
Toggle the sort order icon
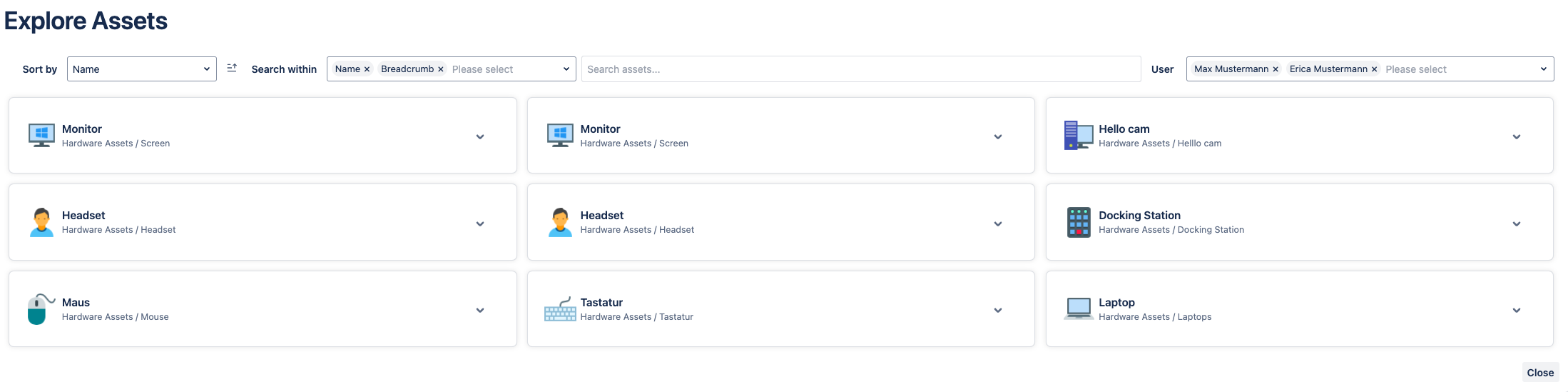[232, 69]
